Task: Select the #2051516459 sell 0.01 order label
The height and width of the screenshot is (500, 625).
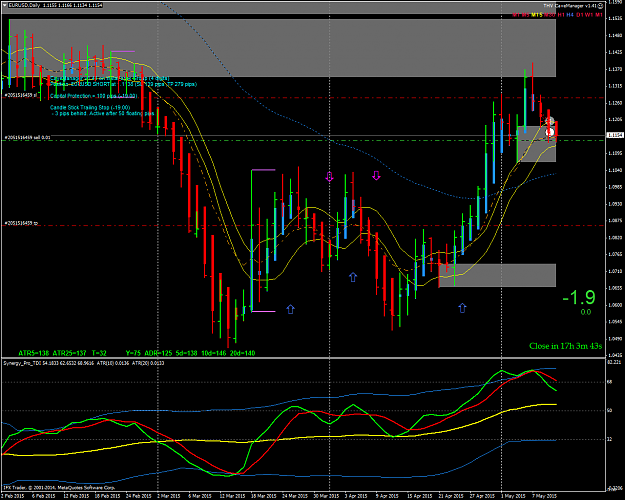Action: (27, 137)
